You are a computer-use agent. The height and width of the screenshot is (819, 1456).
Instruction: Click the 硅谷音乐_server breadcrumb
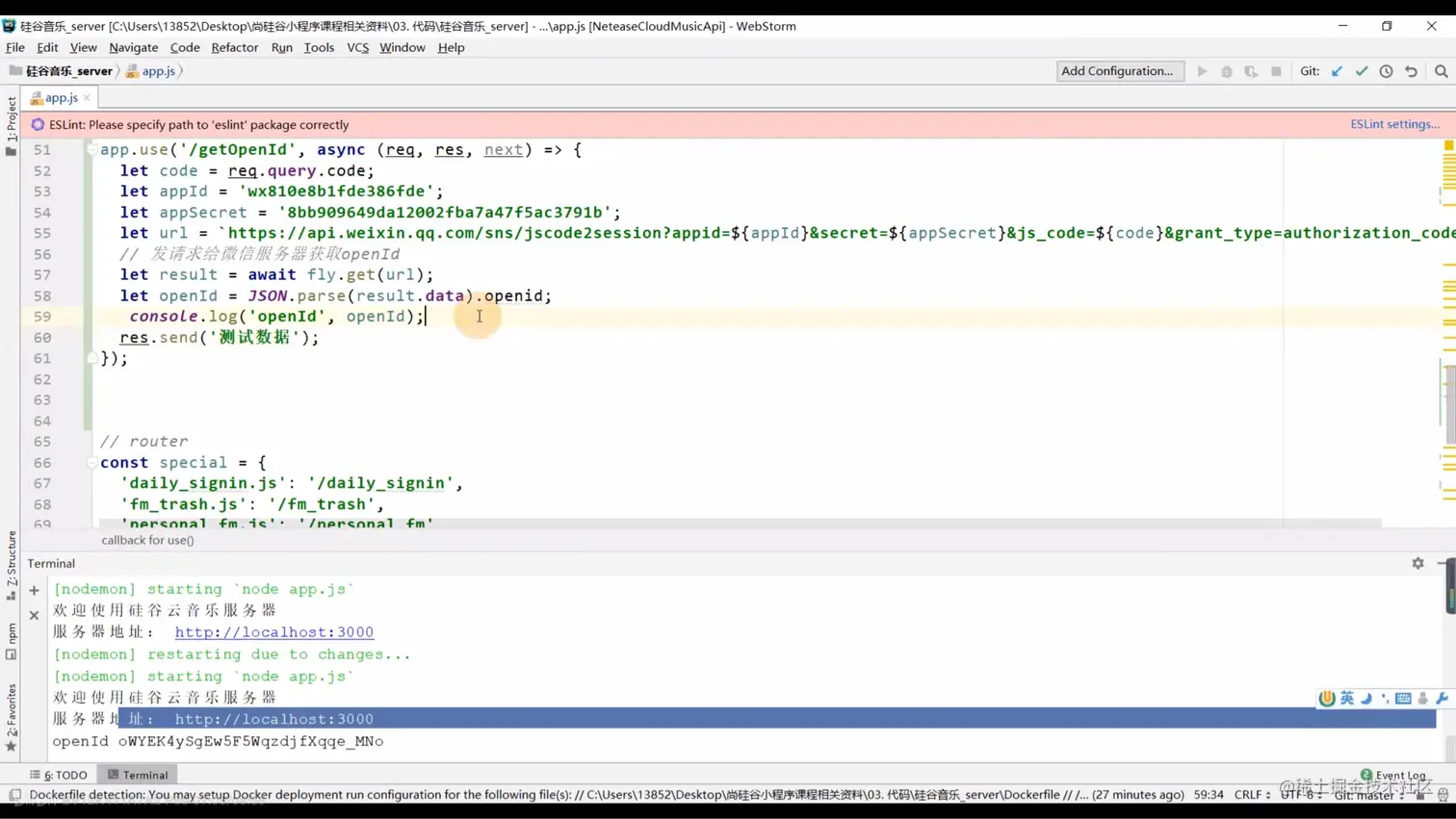coord(62,71)
